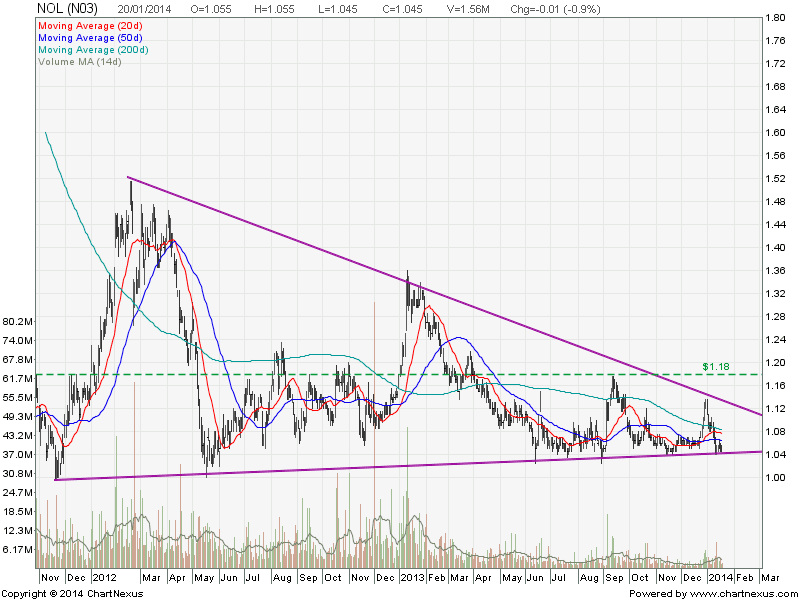Click the low price L=1.045
Image resolution: width=800 pixels, height=600 pixels.
pyautogui.click(x=338, y=9)
